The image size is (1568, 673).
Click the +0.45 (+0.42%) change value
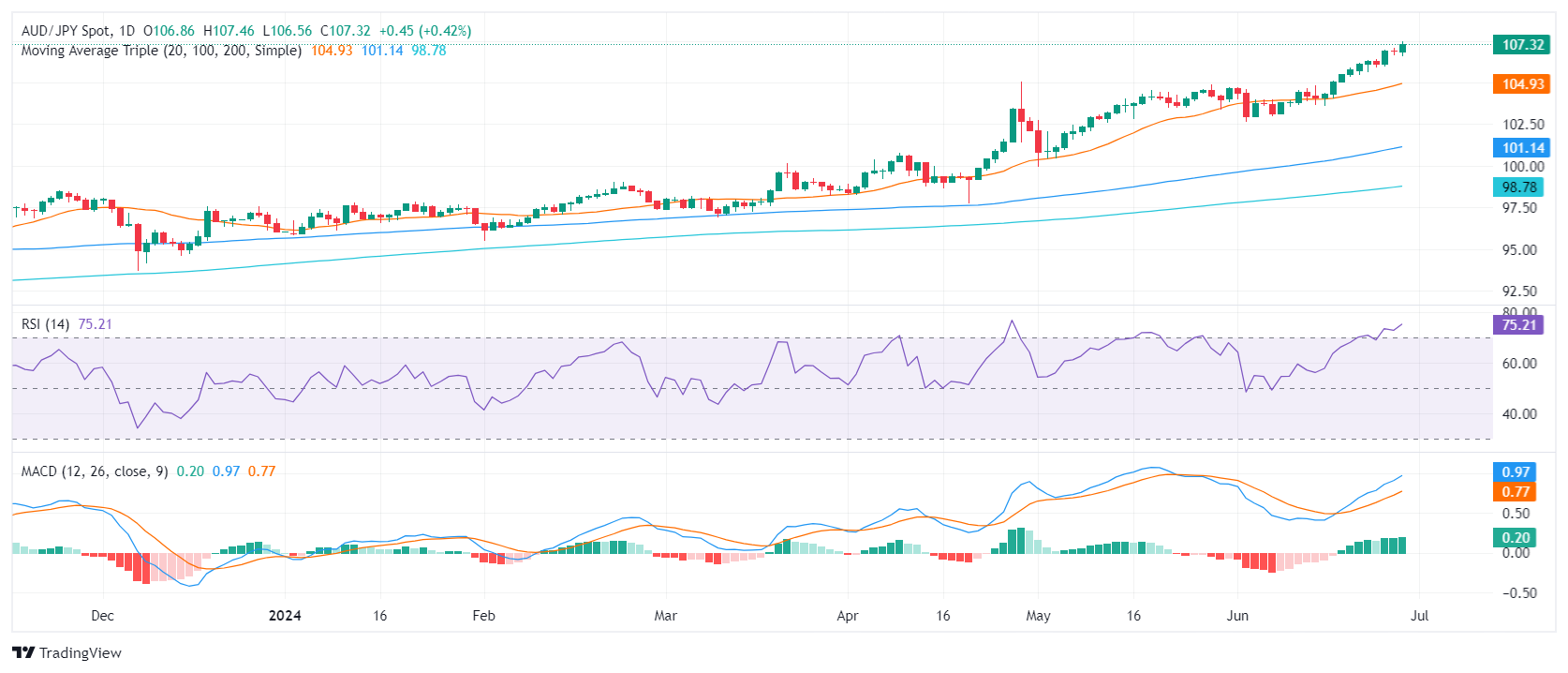tap(424, 31)
